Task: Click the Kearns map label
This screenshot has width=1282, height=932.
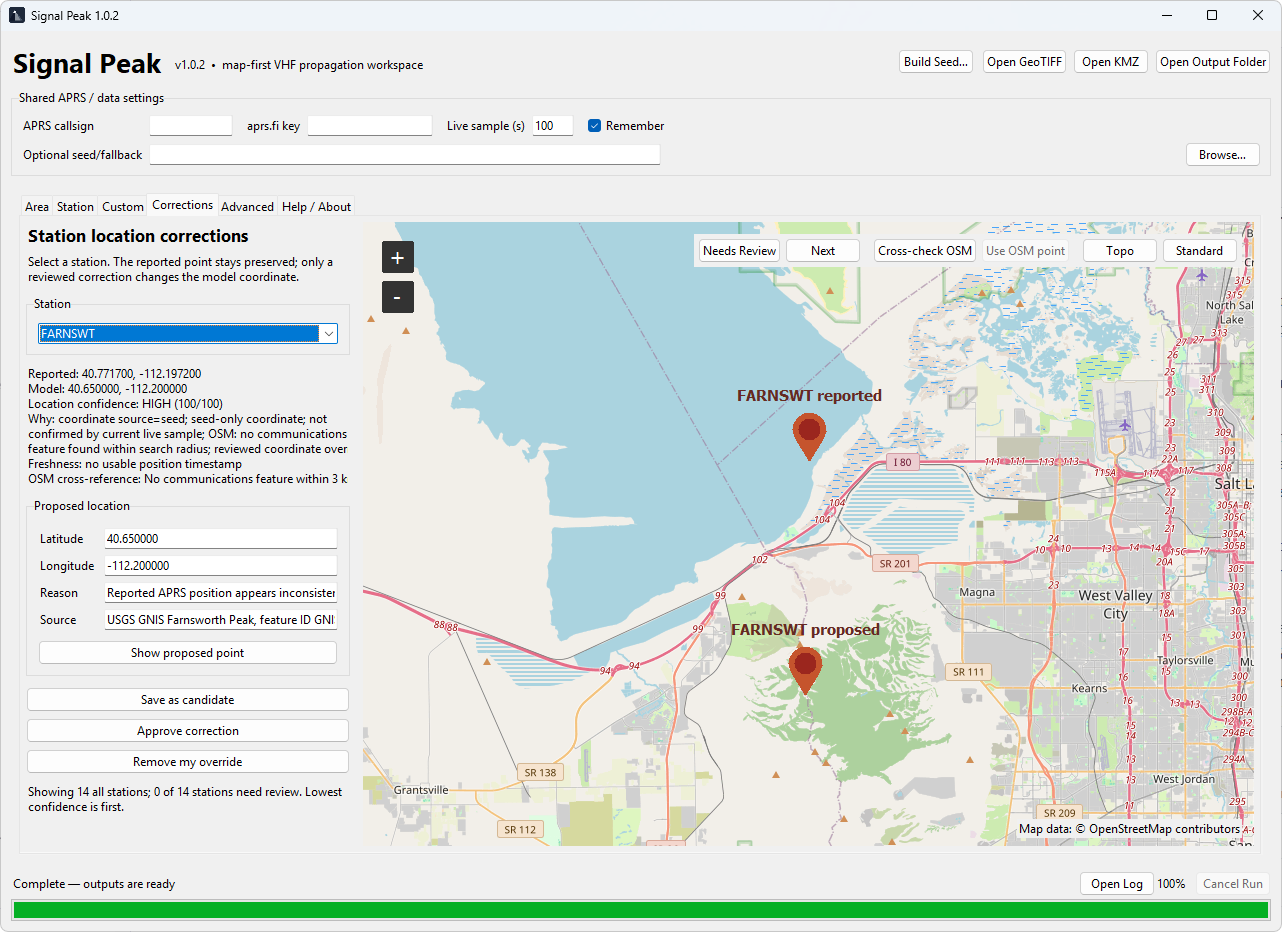Action: coord(1089,688)
